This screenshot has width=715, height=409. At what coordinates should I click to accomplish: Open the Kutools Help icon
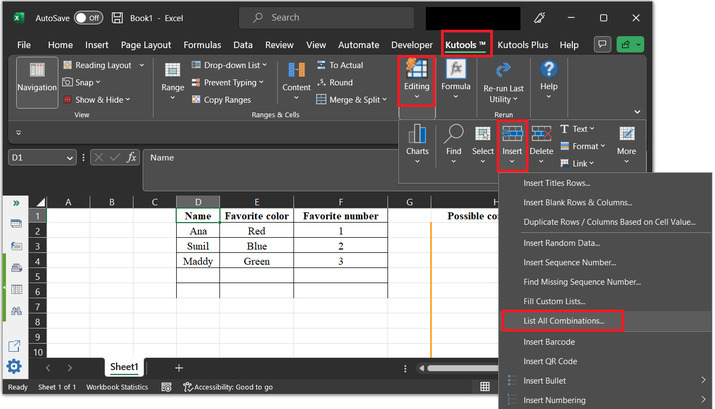tap(548, 70)
